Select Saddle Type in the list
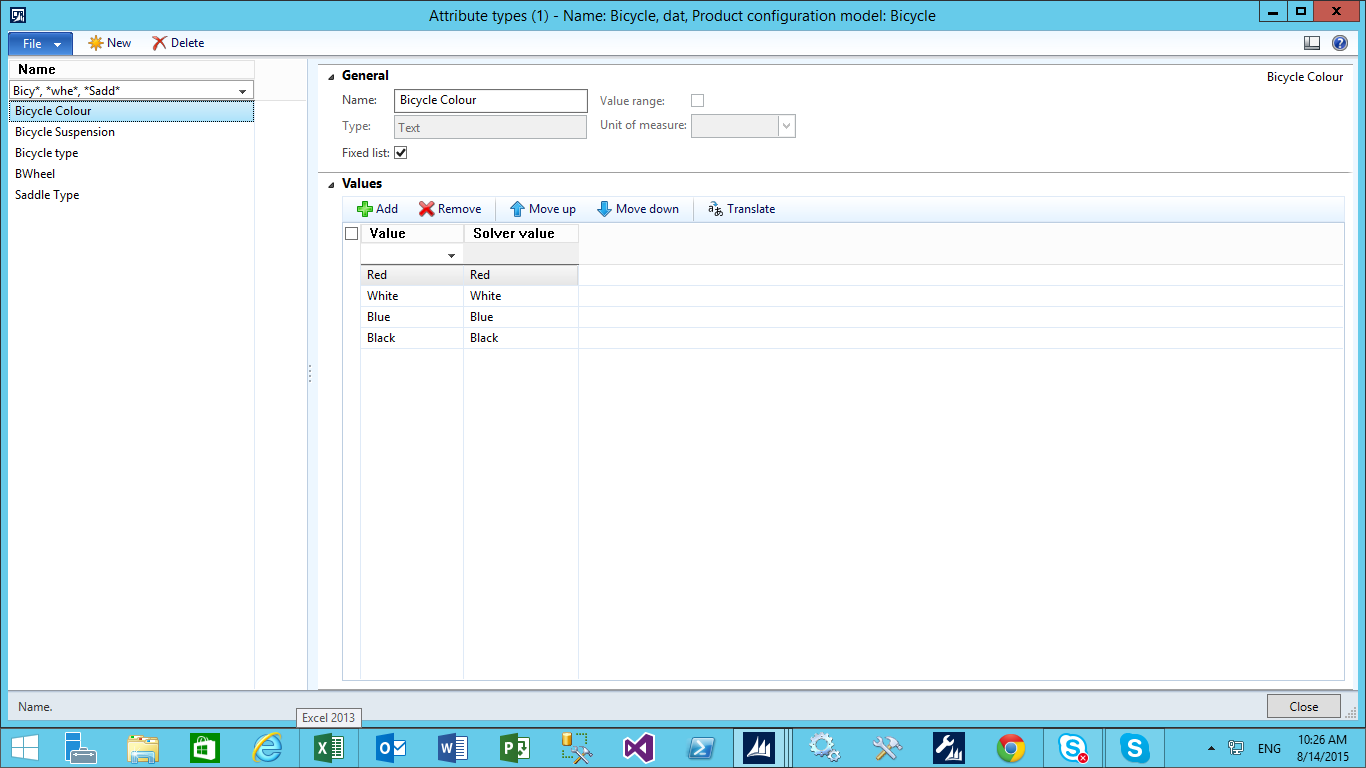The image size is (1366, 768). click(131, 195)
